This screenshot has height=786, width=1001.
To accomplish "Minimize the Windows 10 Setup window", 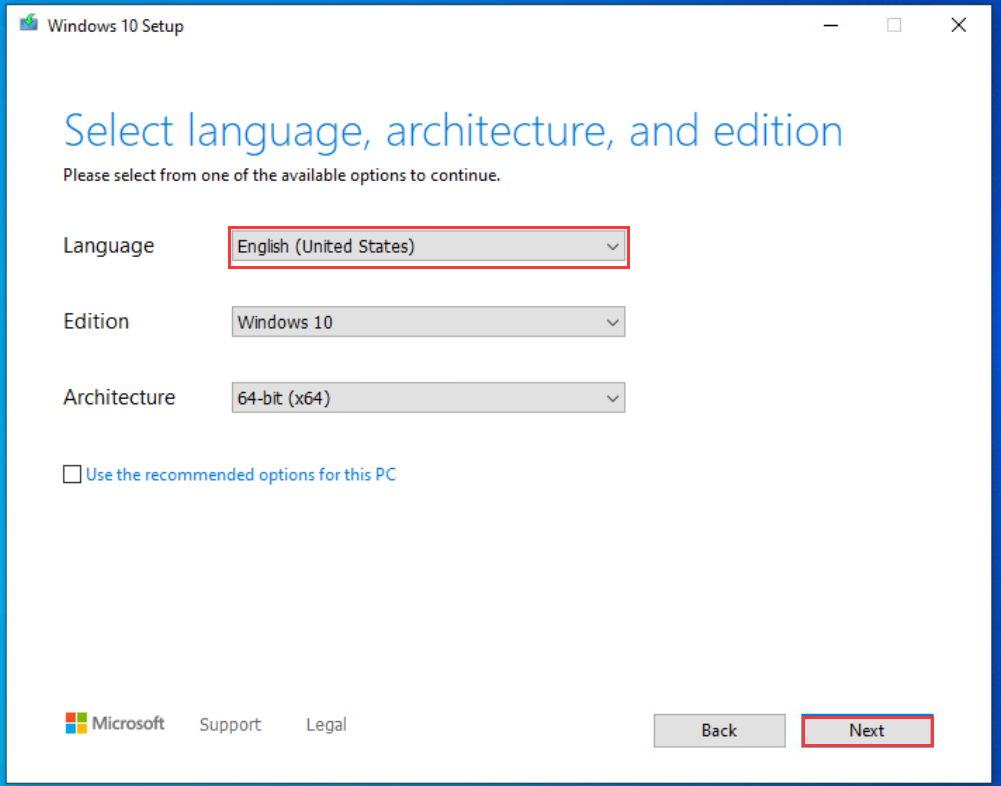I will [x=831, y=26].
